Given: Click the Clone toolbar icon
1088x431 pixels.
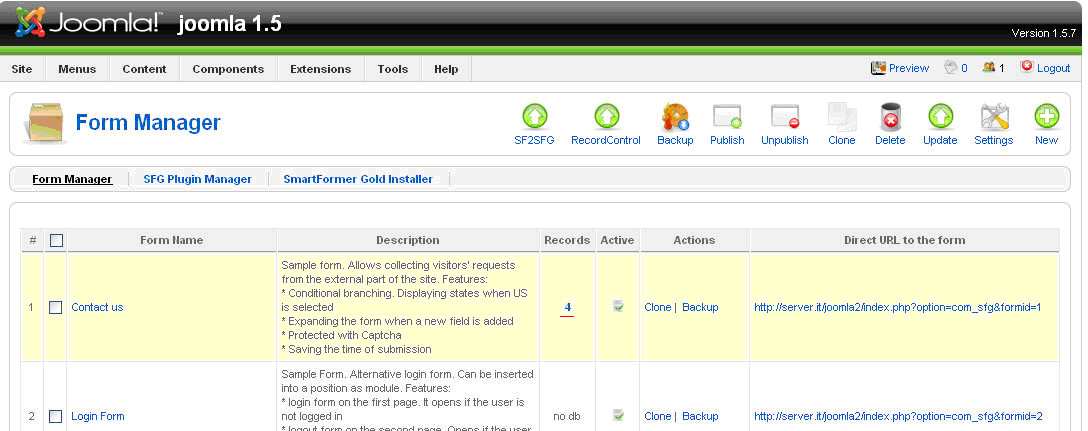Looking at the screenshot, I should 842,117.
